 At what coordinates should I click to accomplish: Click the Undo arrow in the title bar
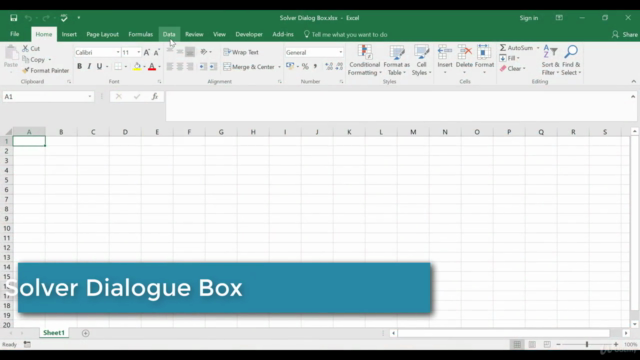pos(28,18)
